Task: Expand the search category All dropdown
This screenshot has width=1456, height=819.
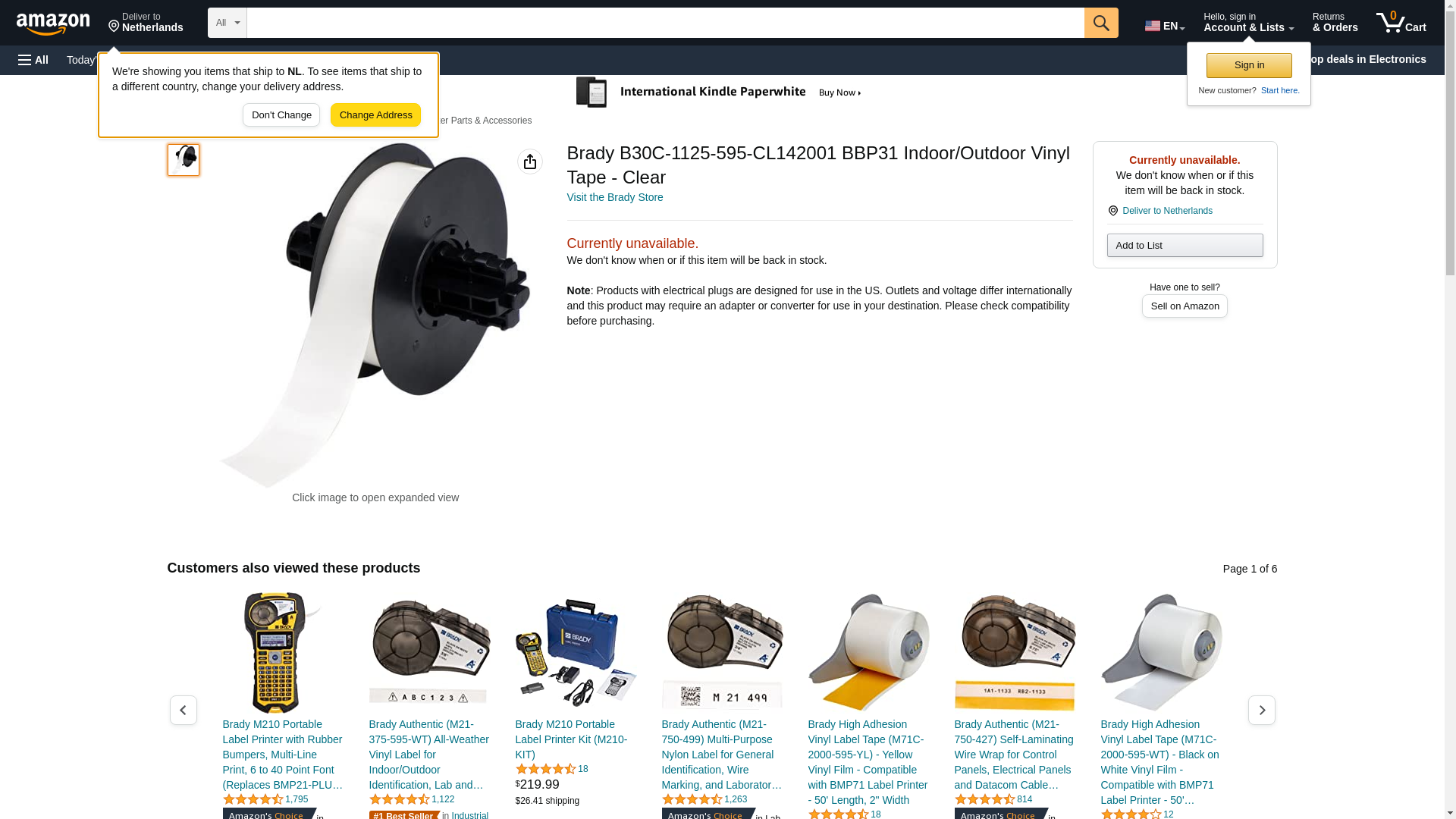Action: pos(227,23)
